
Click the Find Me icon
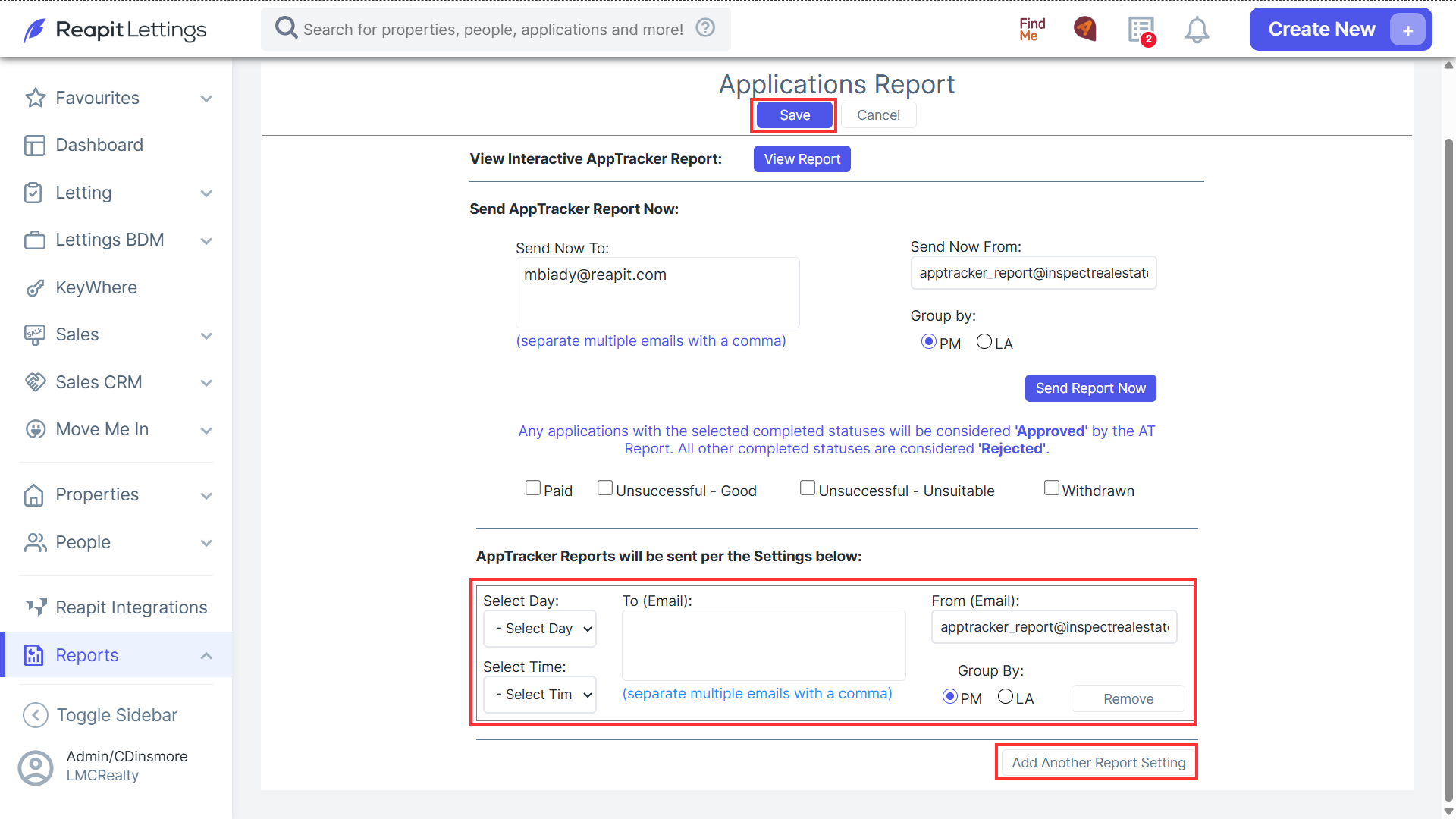click(x=1032, y=30)
